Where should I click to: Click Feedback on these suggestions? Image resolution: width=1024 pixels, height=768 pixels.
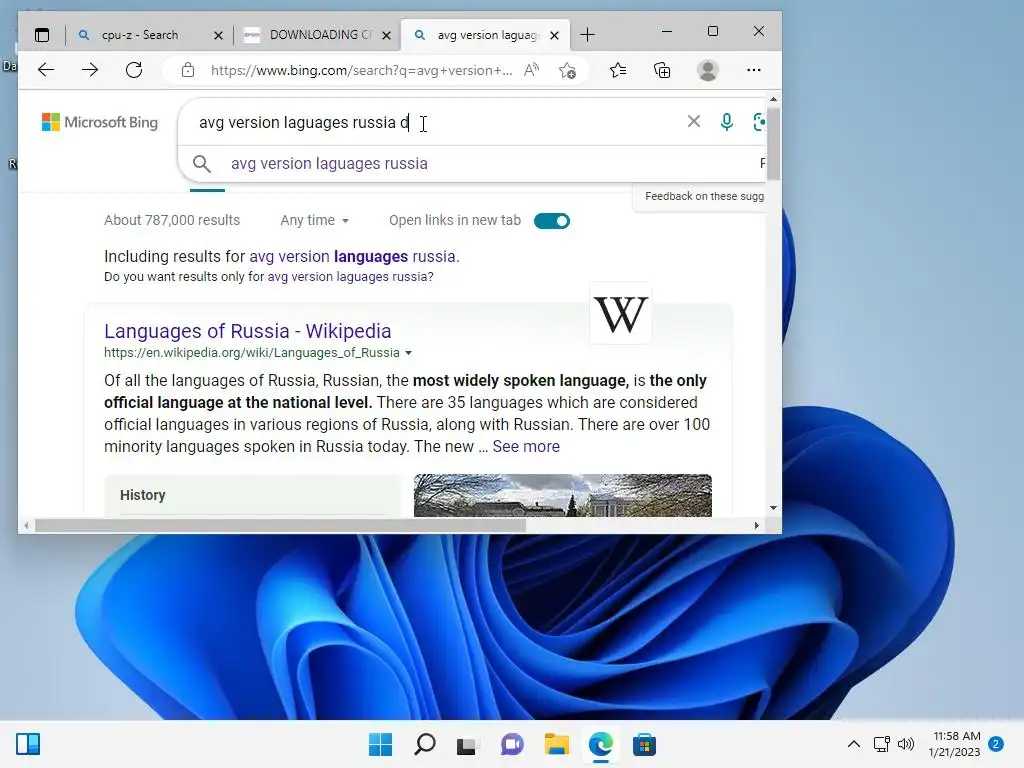704,197
